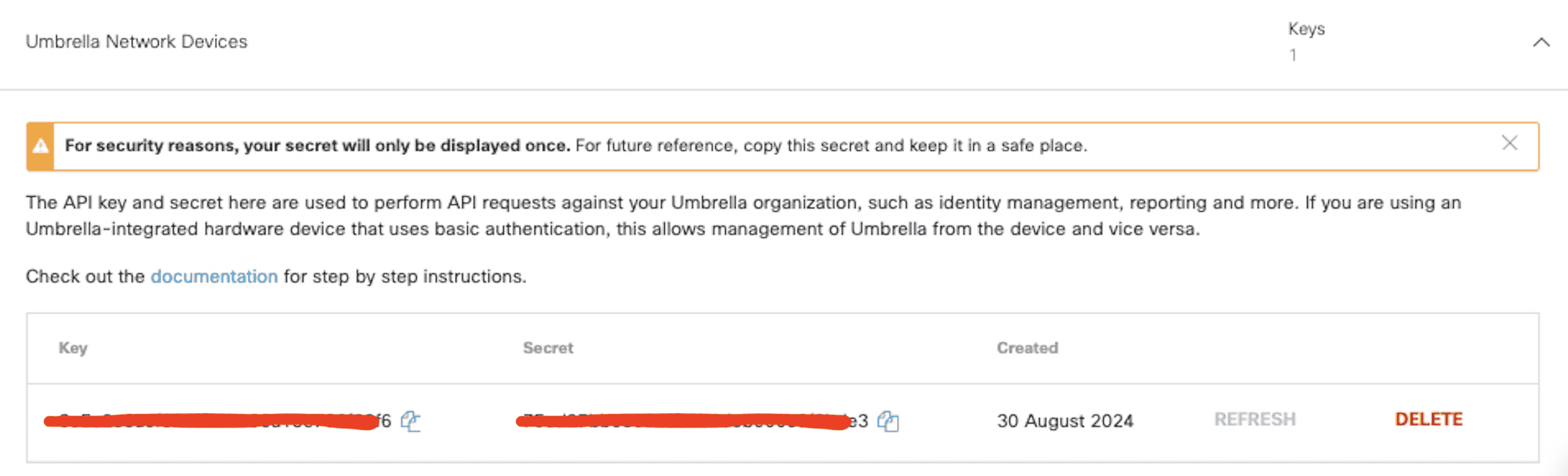Collapse the Umbrella Network Devices section
1568x476 pixels.
[1542, 42]
